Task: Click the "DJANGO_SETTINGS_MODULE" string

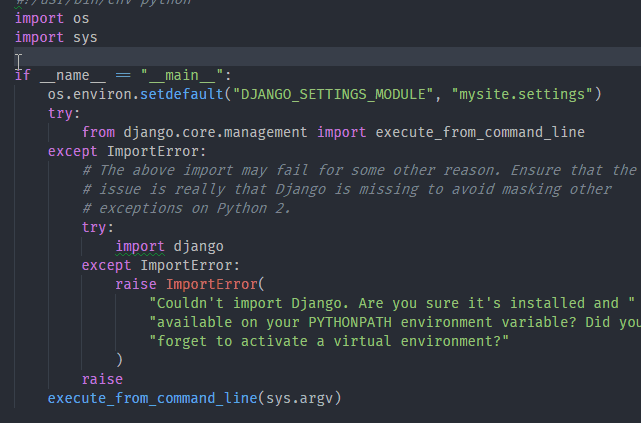Action: coord(333,94)
